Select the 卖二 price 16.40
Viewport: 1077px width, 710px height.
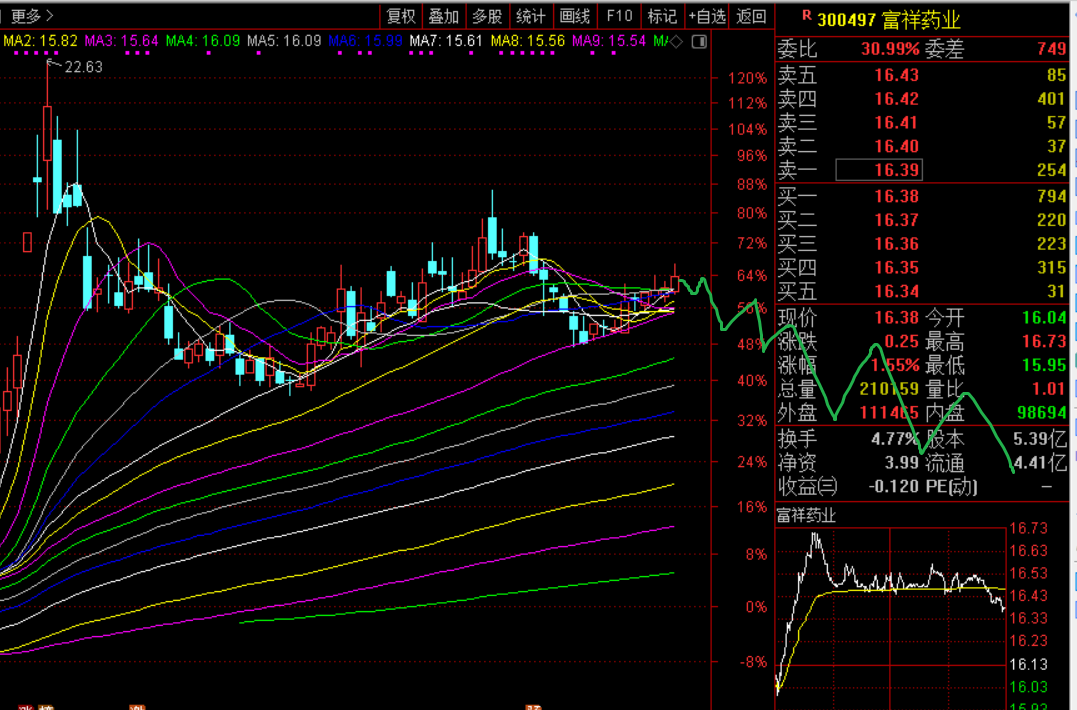tap(896, 146)
